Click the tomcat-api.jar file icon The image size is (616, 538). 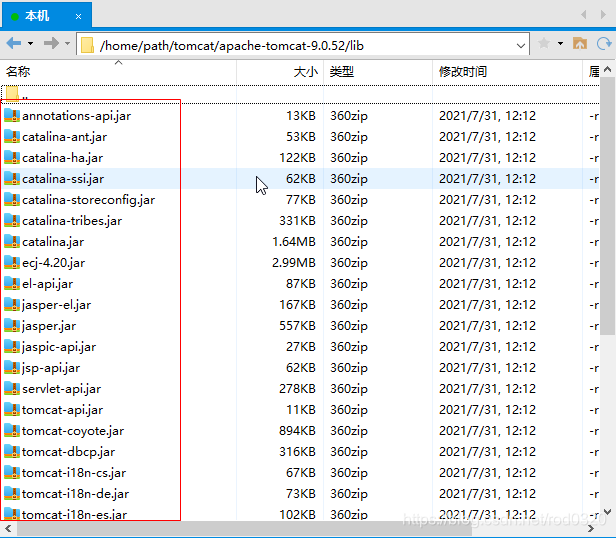pyautogui.click(x=12, y=409)
